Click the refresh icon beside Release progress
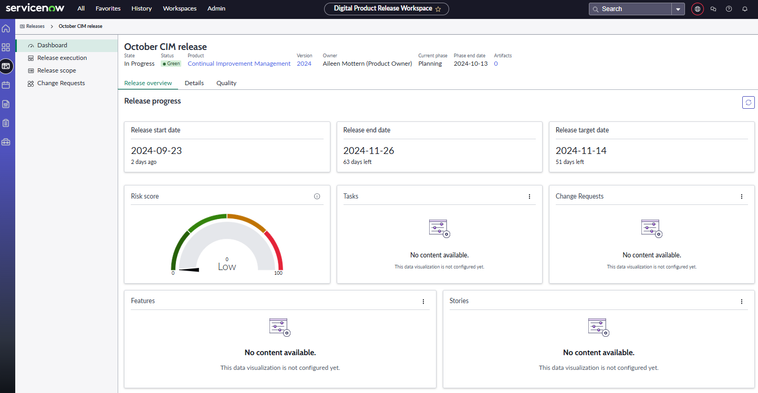Image resolution: width=758 pixels, height=393 pixels. 748,102
